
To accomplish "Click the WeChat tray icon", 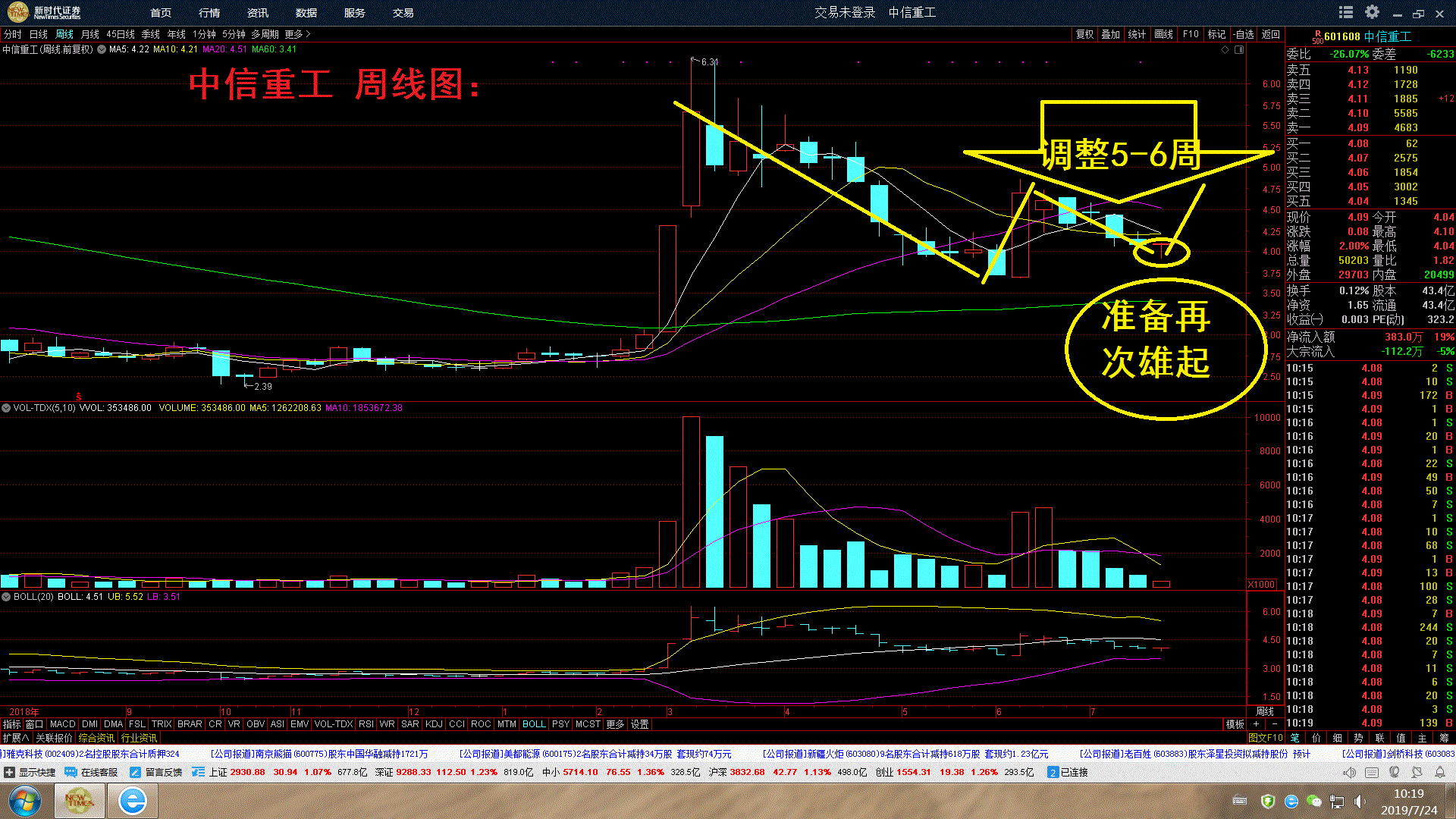I will [x=1314, y=802].
